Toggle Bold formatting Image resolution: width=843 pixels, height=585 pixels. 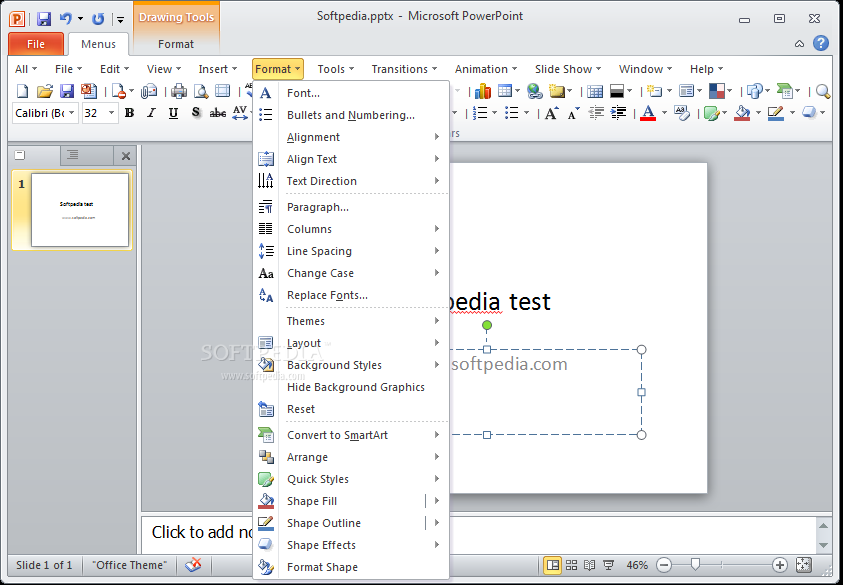pyautogui.click(x=129, y=113)
